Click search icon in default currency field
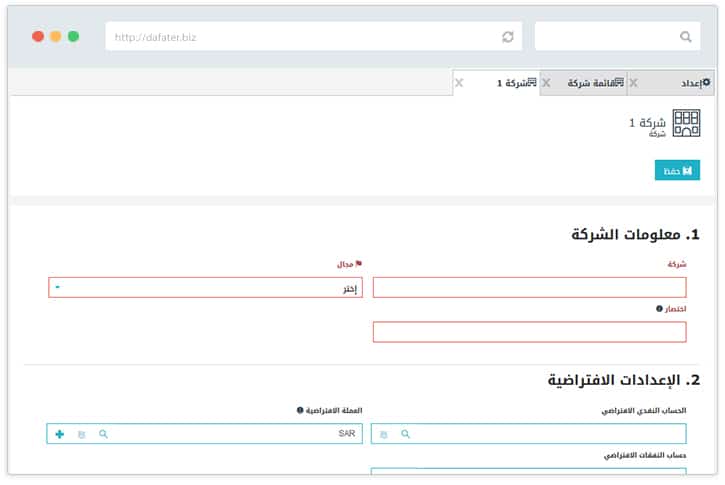 click(103, 434)
